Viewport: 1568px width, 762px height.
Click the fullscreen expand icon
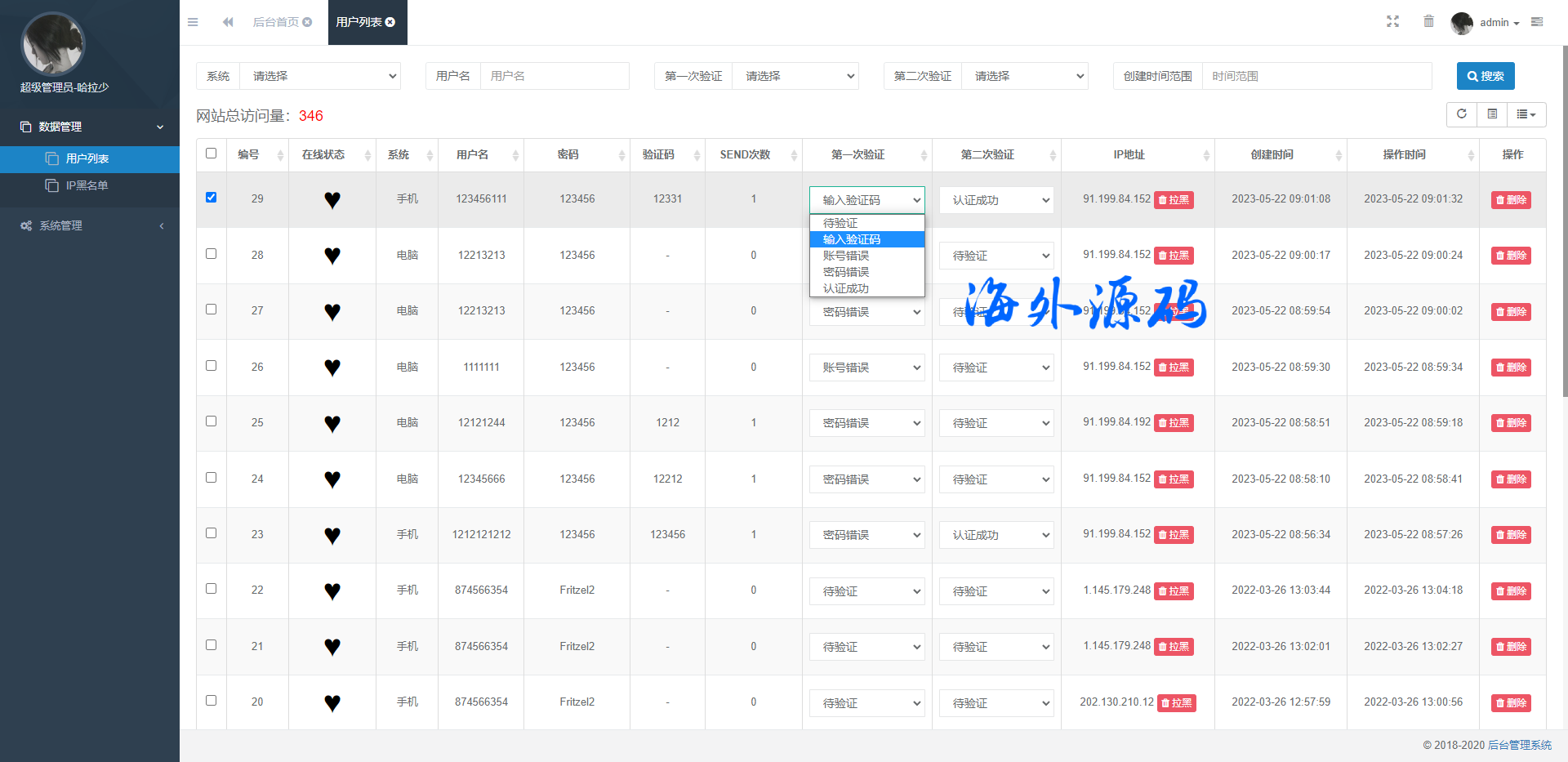point(1392,22)
